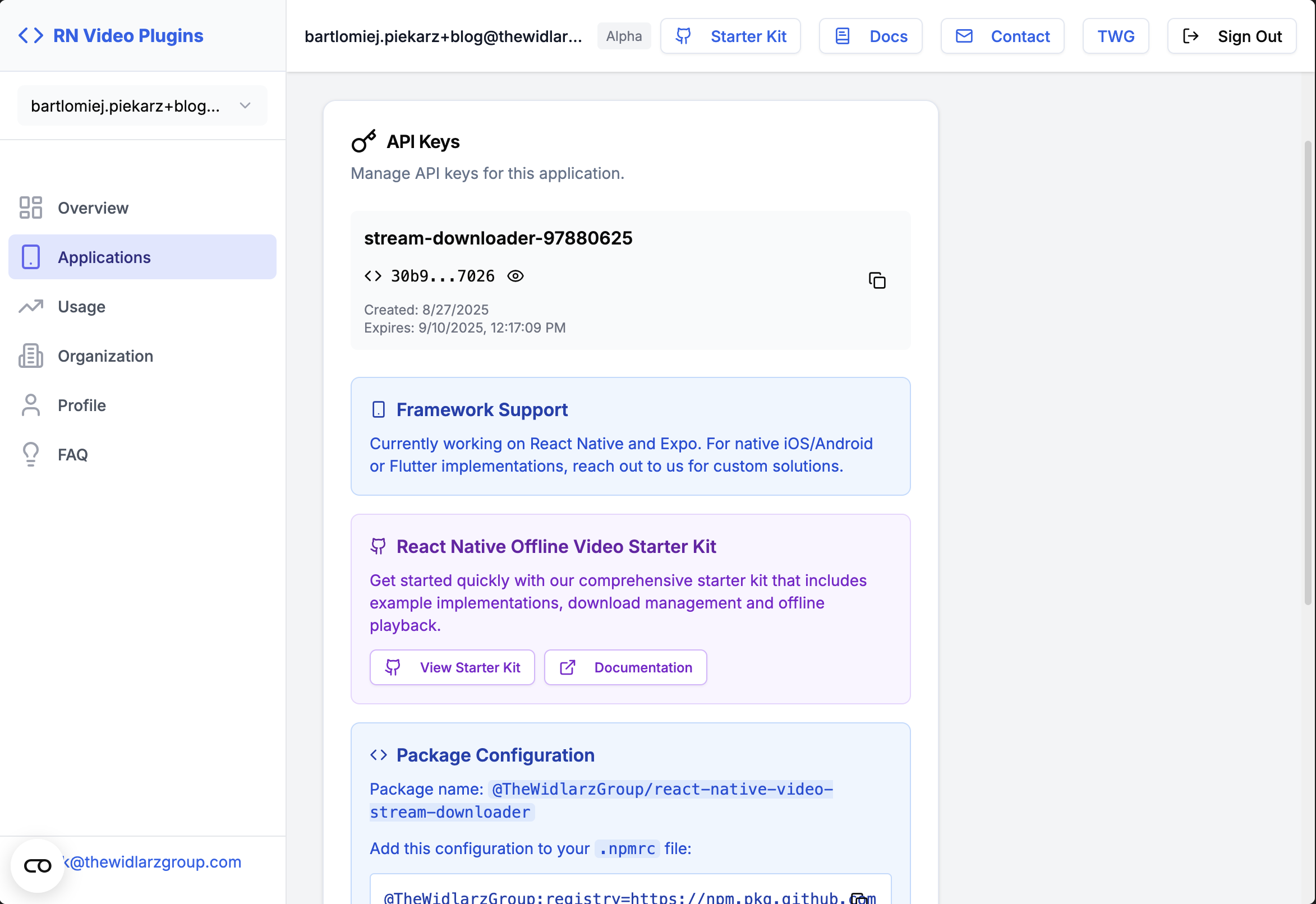Click the Organization building icon
This screenshot has width=1316, height=904.
[31, 356]
